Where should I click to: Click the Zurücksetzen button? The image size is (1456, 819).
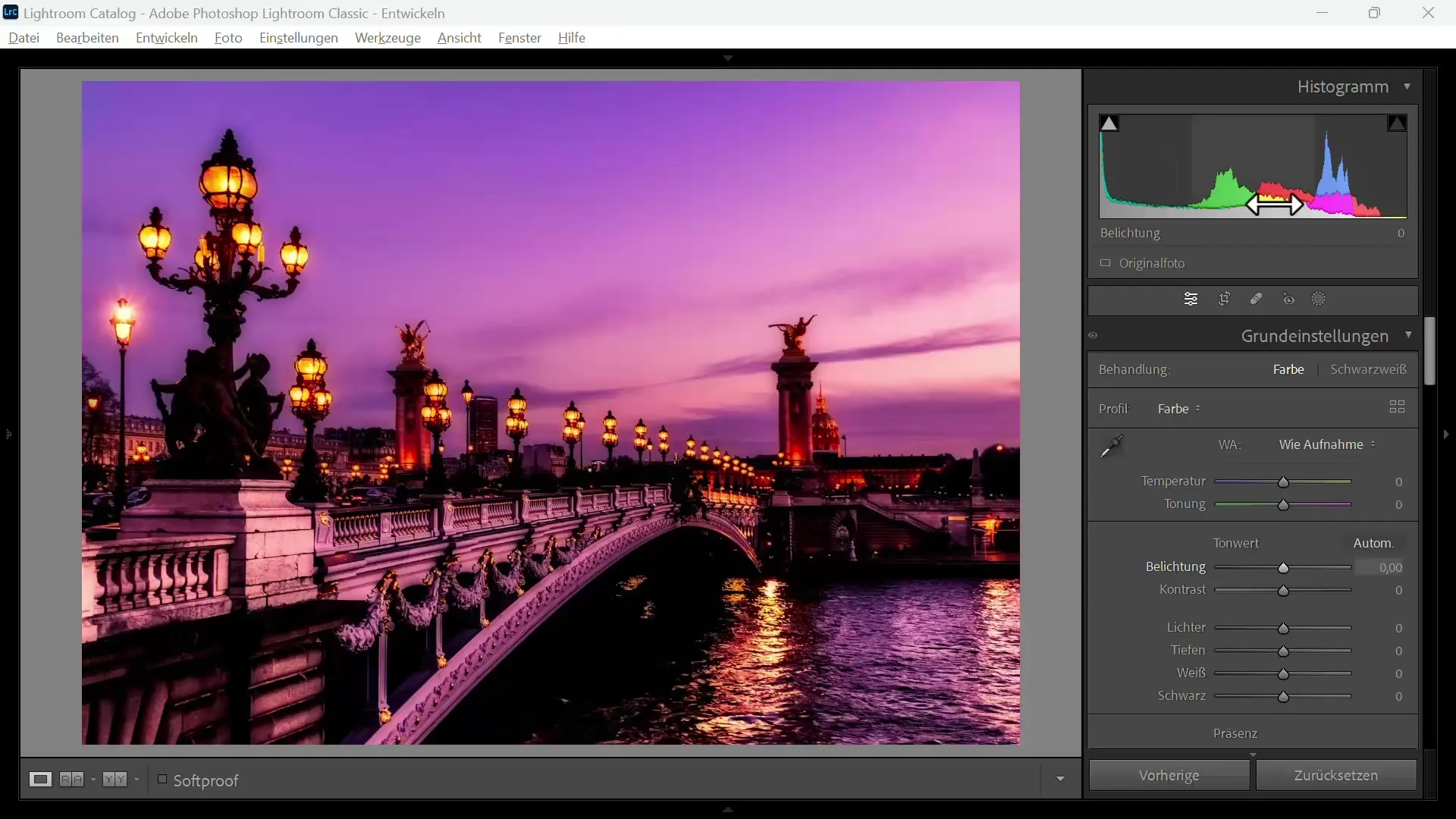tap(1336, 775)
